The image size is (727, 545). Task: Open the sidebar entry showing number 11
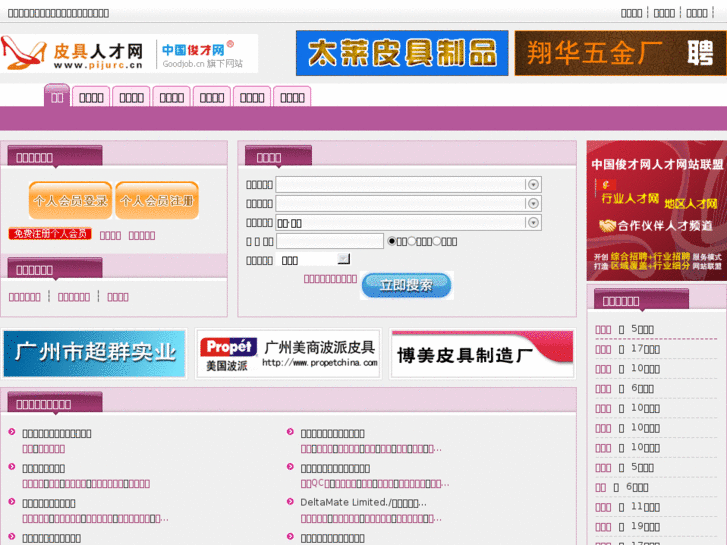click(x=627, y=507)
